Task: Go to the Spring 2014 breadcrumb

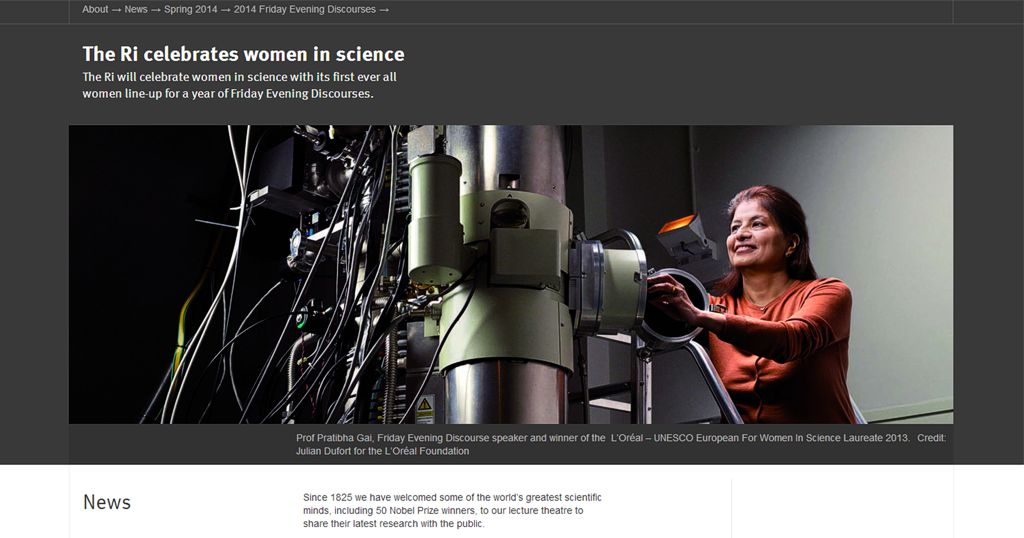Action: tap(192, 10)
